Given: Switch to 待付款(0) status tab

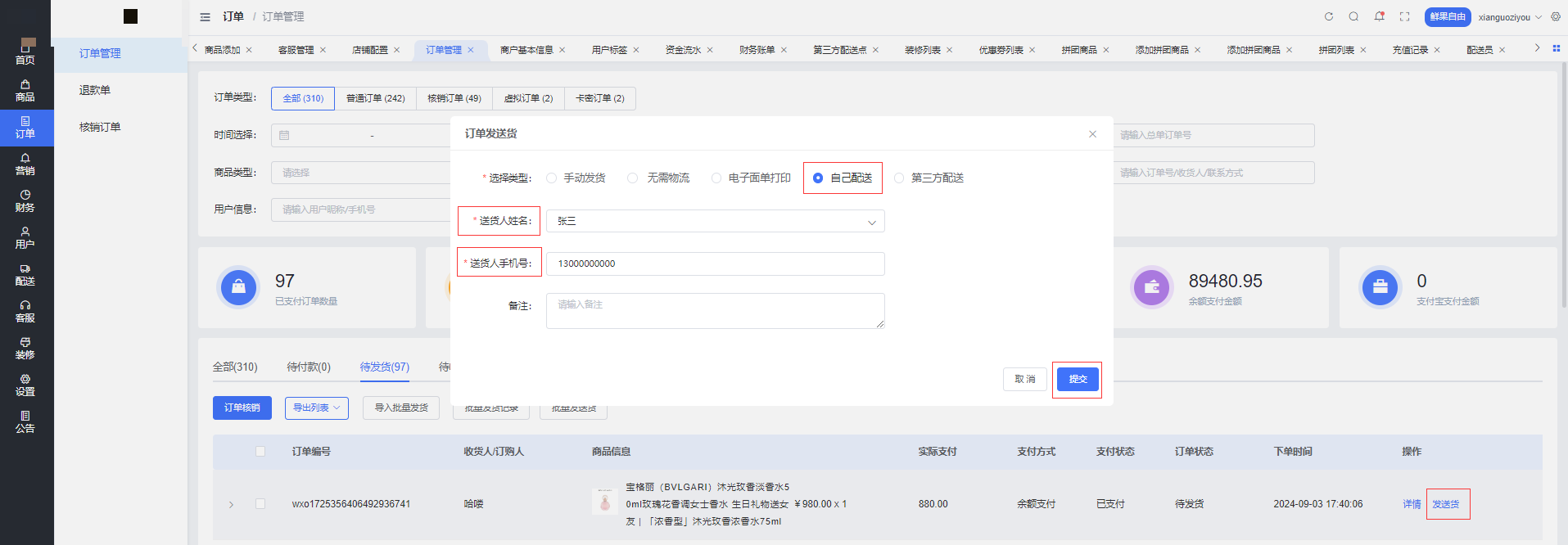Looking at the screenshot, I should coord(309,367).
